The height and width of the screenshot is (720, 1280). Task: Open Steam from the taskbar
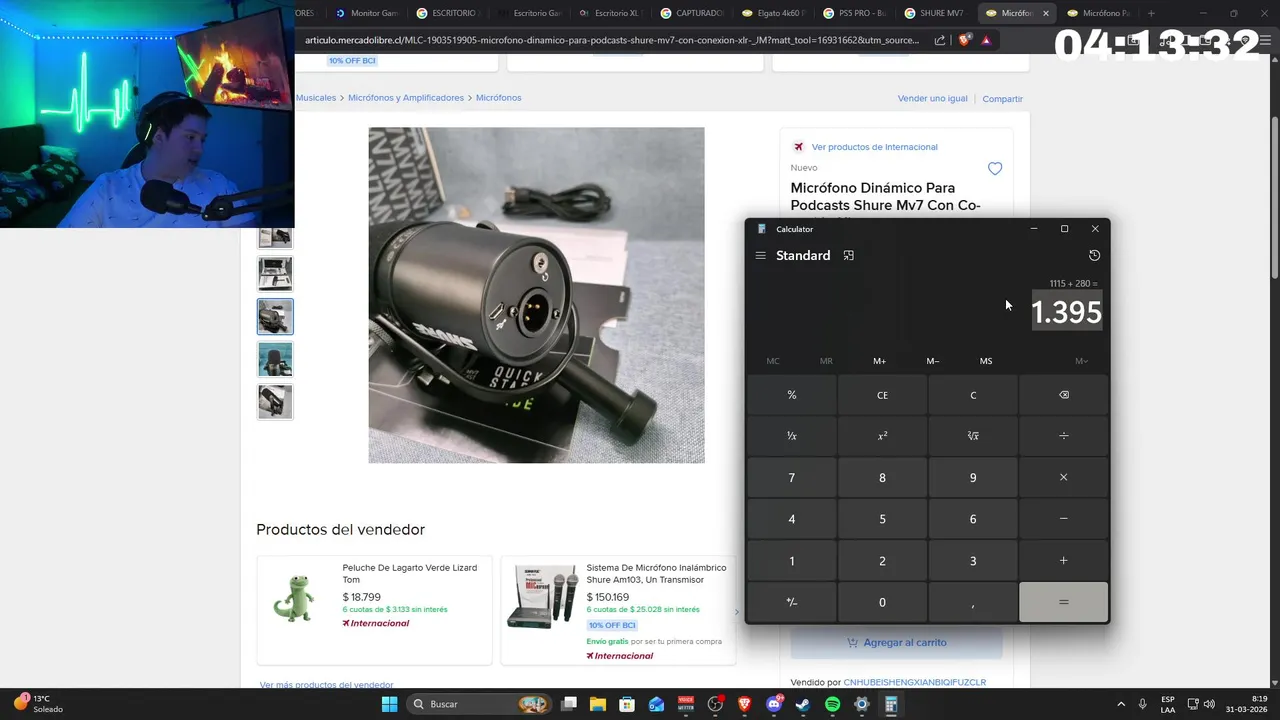click(803, 704)
